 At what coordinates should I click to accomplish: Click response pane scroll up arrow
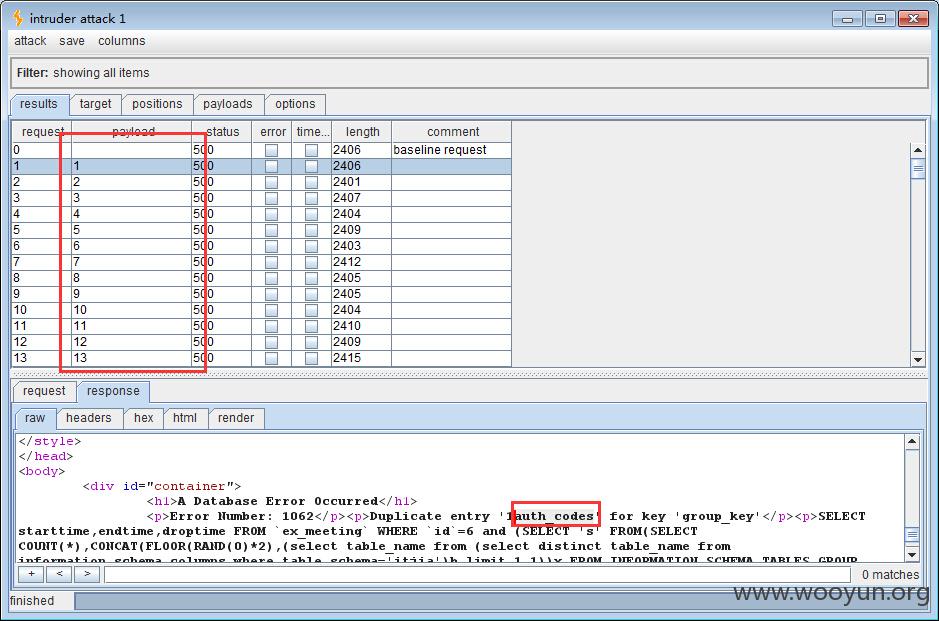click(911, 442)
